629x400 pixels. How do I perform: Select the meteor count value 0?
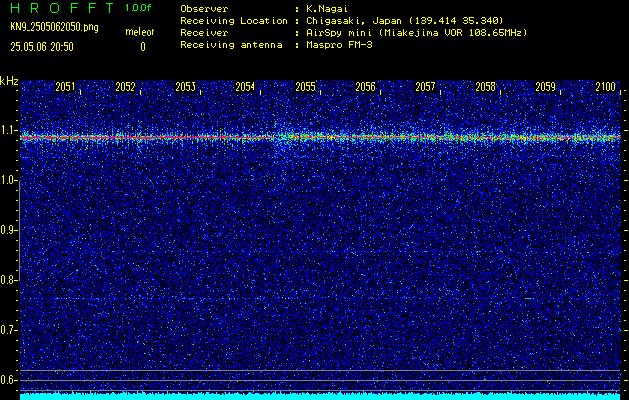coord(143,47)
